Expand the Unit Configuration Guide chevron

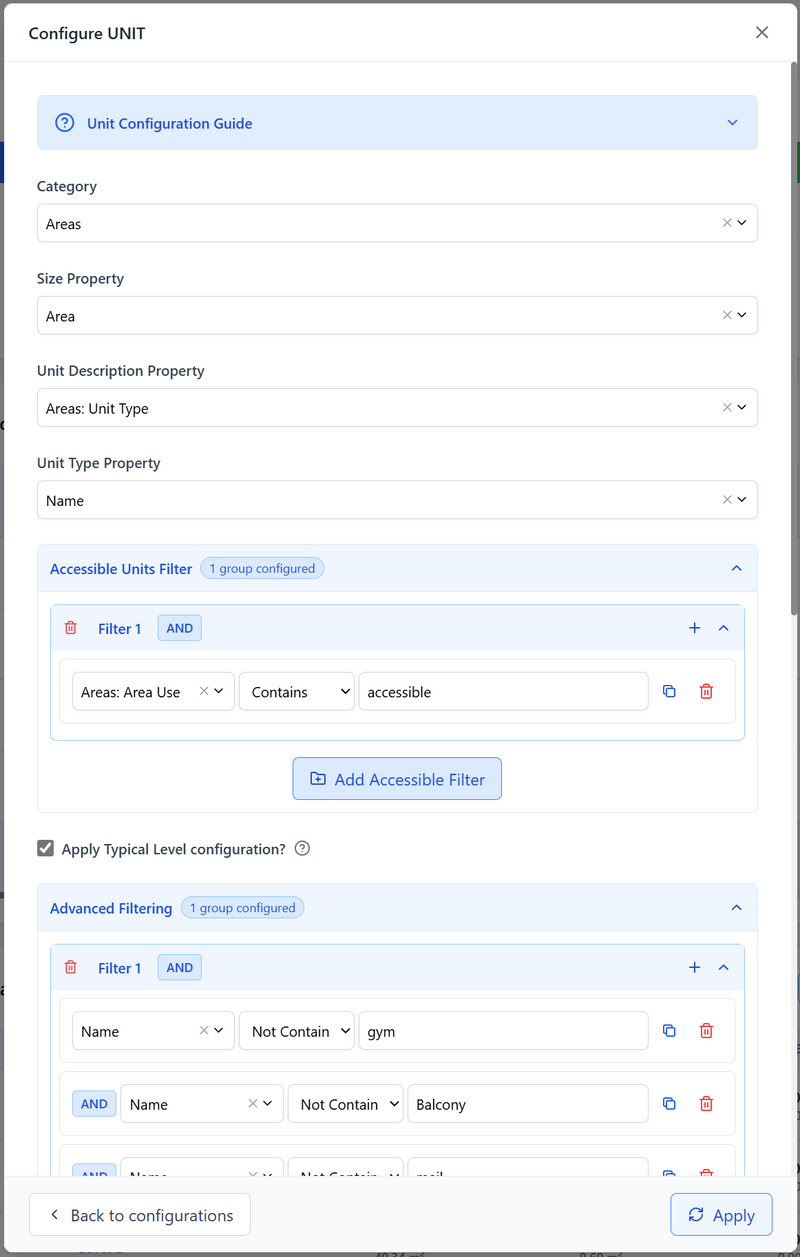(x=732, y=123)
